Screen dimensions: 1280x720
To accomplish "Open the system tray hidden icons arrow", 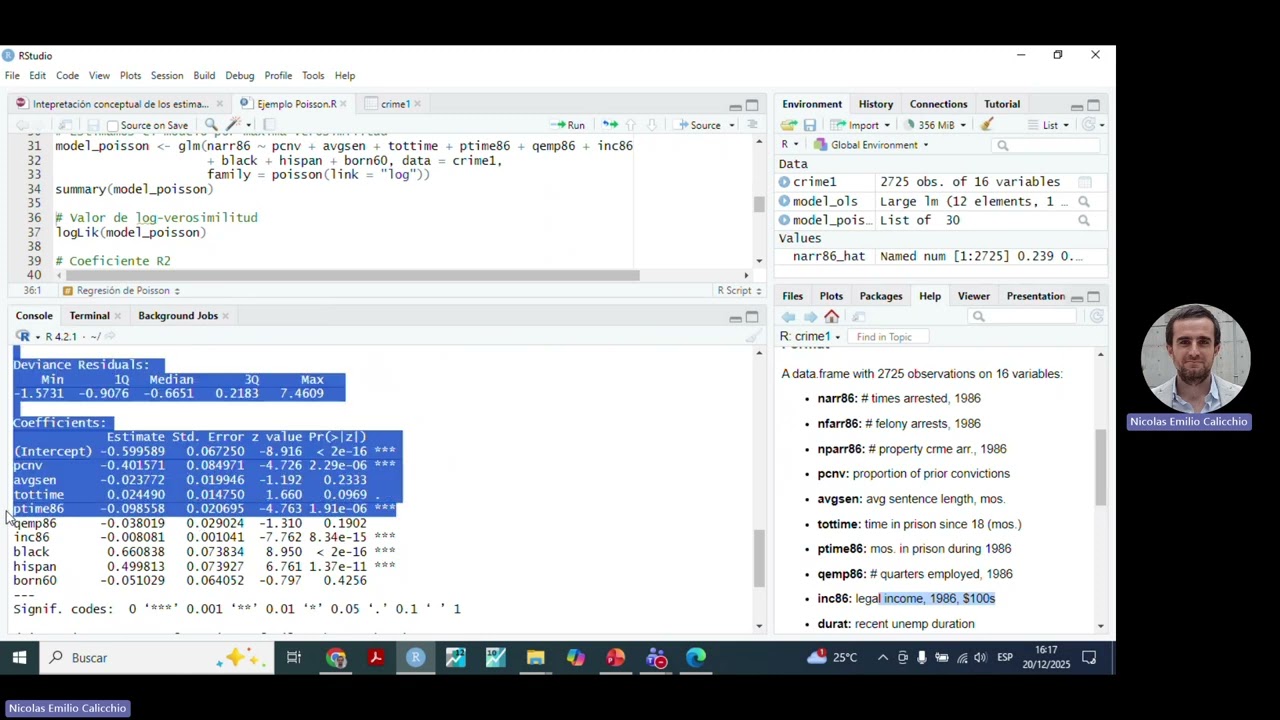I will tap(882, 658).
